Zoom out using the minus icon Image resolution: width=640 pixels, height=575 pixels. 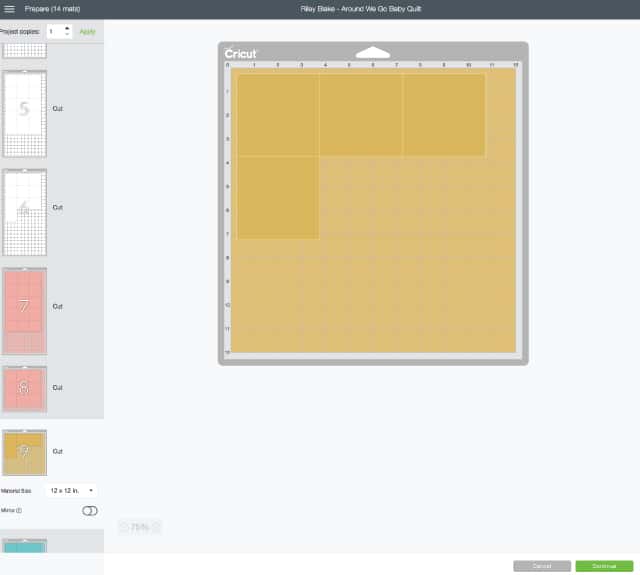coord(124,527)
